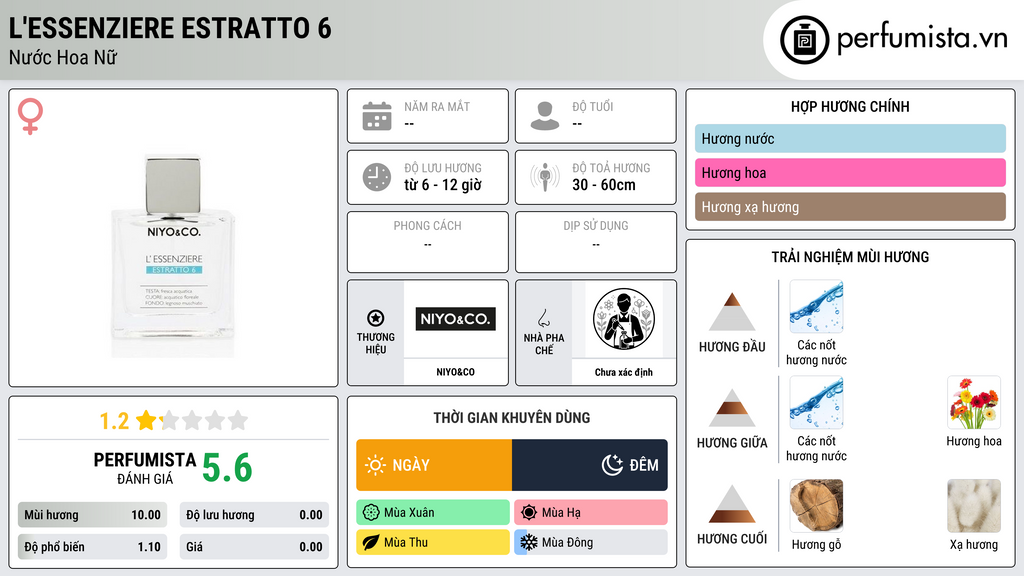Choose the Mùa Đông season bar
The width and height of the screenshot is (1024, 576).
tap(590, 542)
